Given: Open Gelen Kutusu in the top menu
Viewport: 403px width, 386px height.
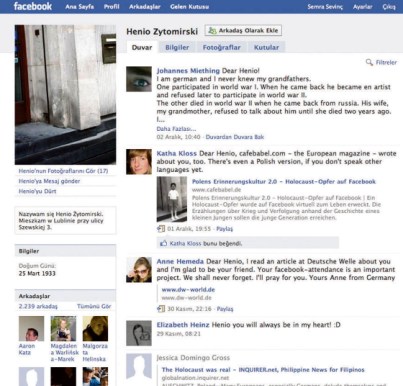Looking at the screenshot, I should [189, 7].
